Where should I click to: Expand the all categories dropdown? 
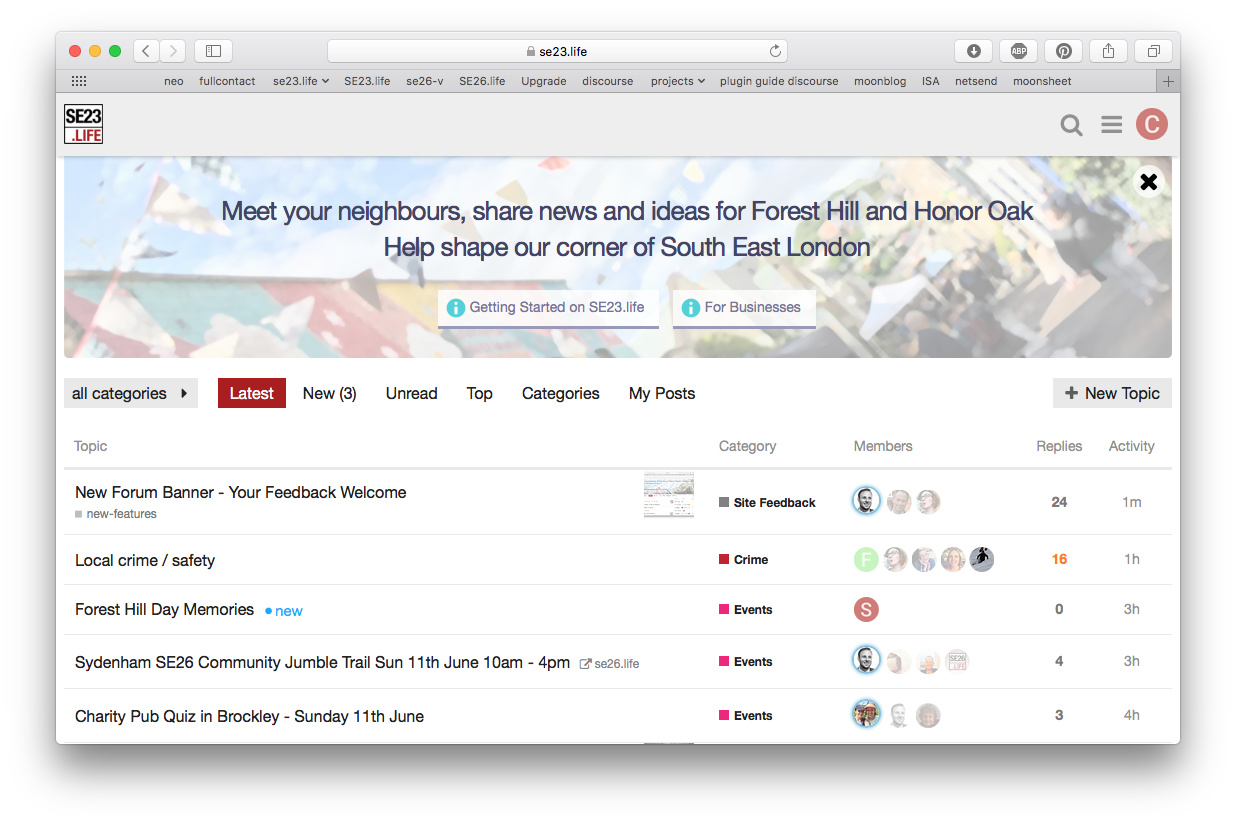pyautogui.click(x=131, y=393)
